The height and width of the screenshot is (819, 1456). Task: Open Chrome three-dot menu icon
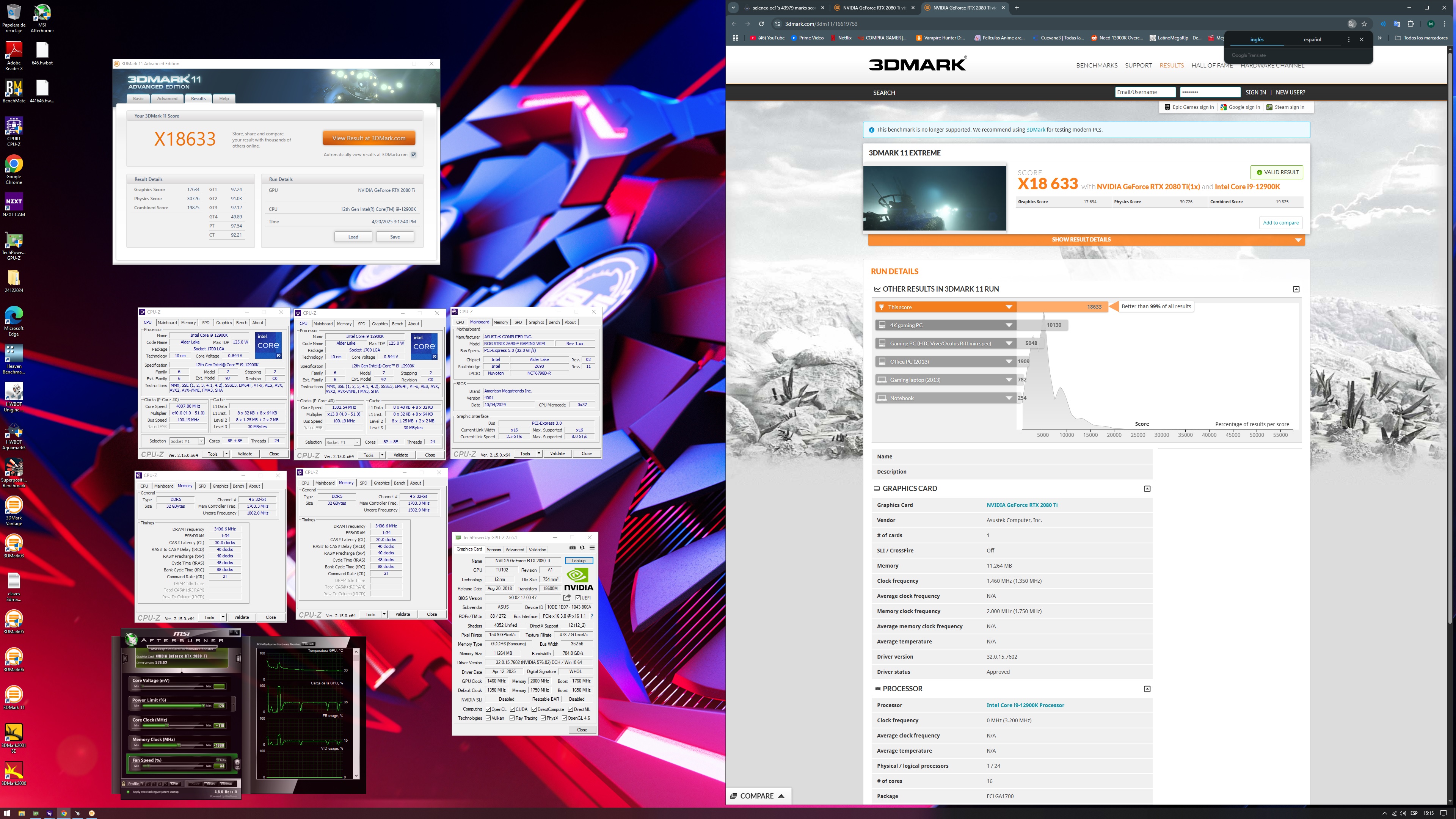click(x=1445, y=24)
